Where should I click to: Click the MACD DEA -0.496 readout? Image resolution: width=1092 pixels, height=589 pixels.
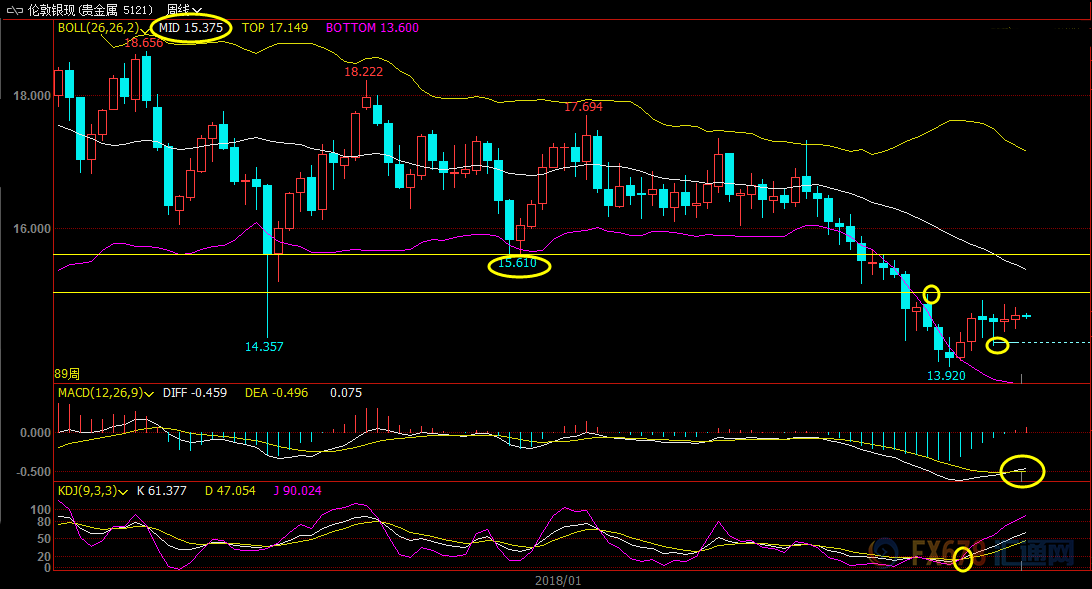click(282, 393)
